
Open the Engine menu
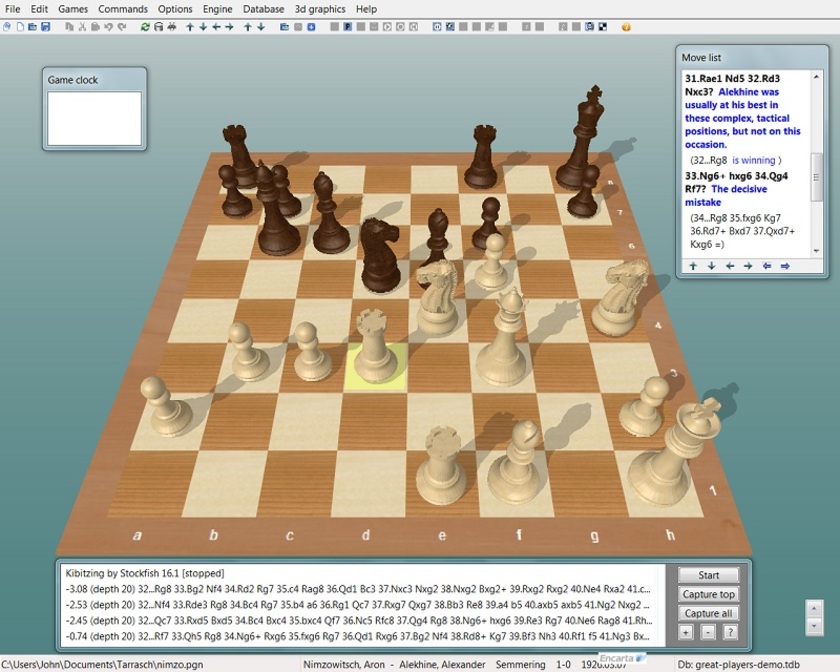click(217, 9)
